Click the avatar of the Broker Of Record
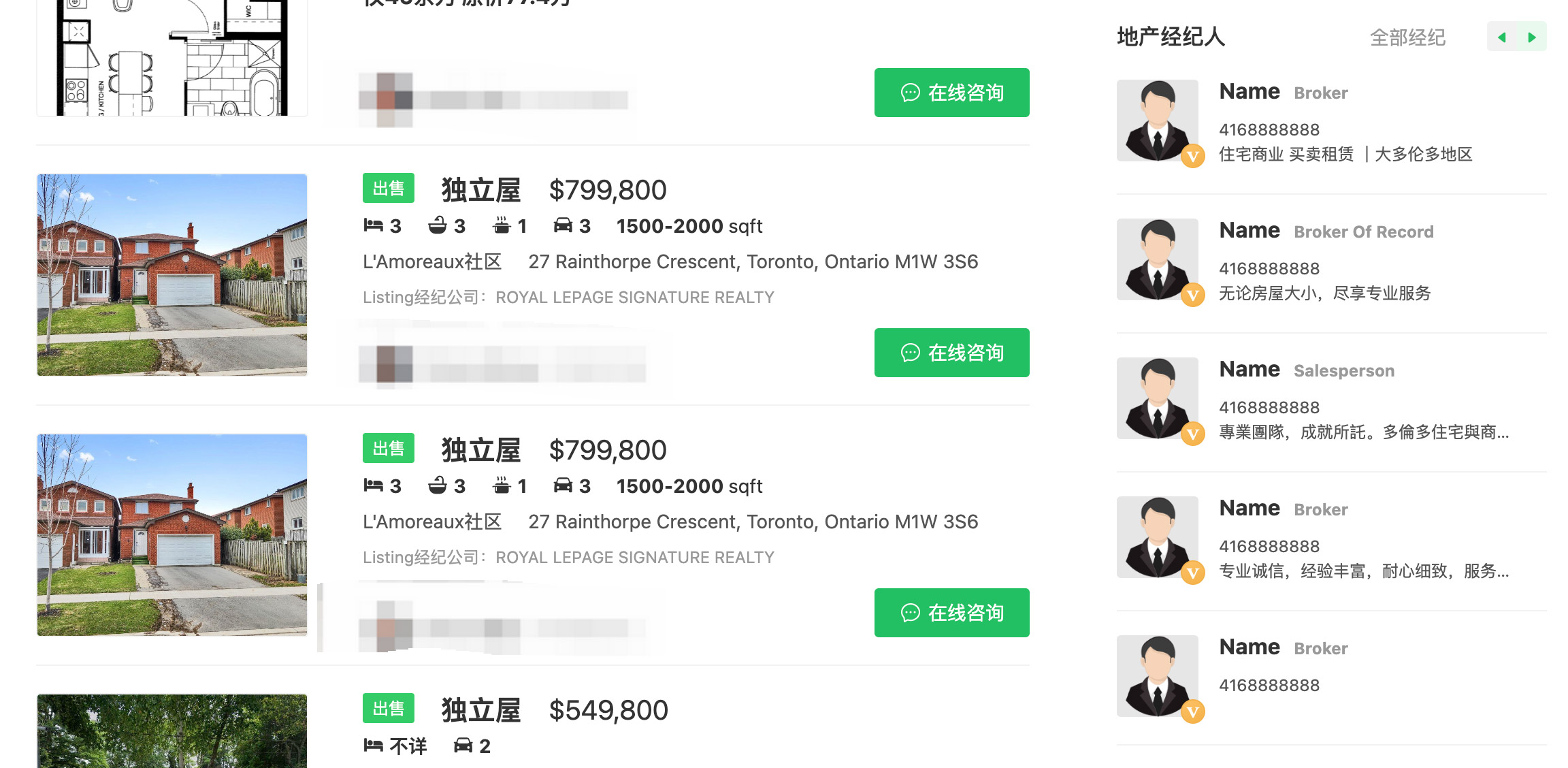 point(1157,259)
